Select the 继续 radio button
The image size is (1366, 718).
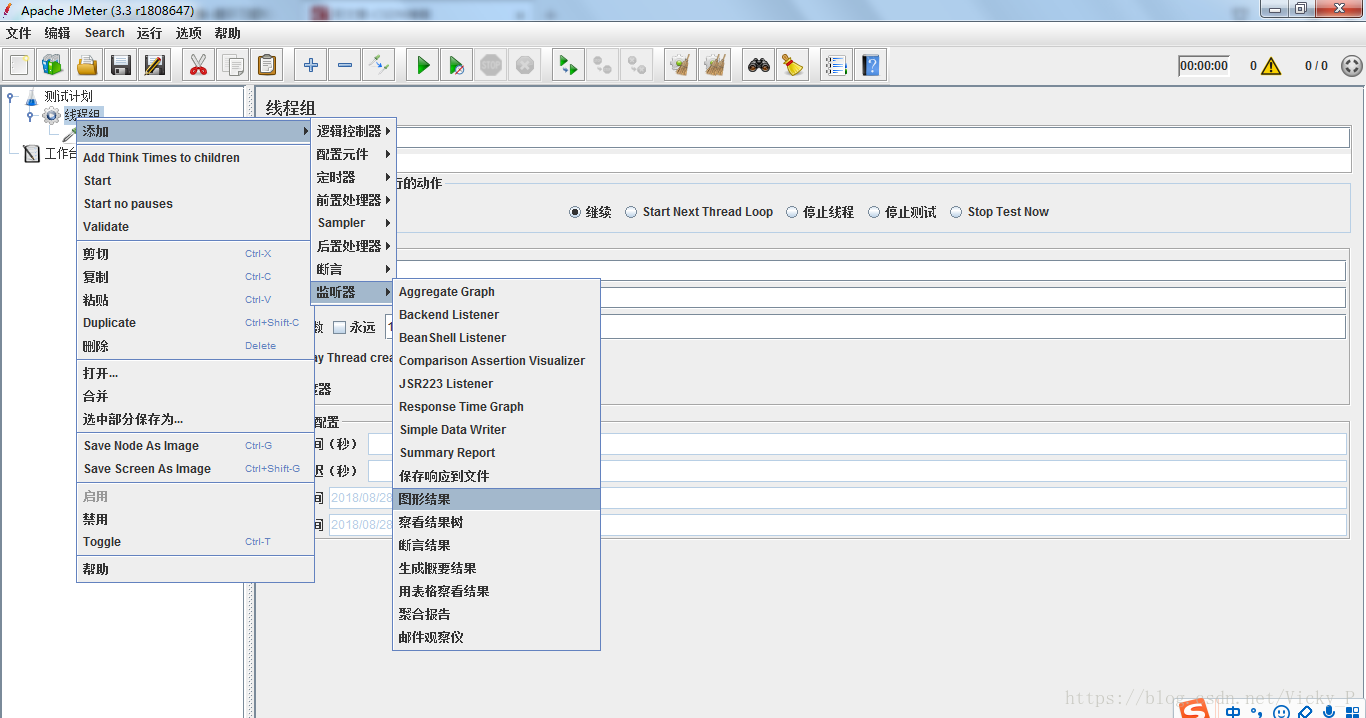pos(575,212)
